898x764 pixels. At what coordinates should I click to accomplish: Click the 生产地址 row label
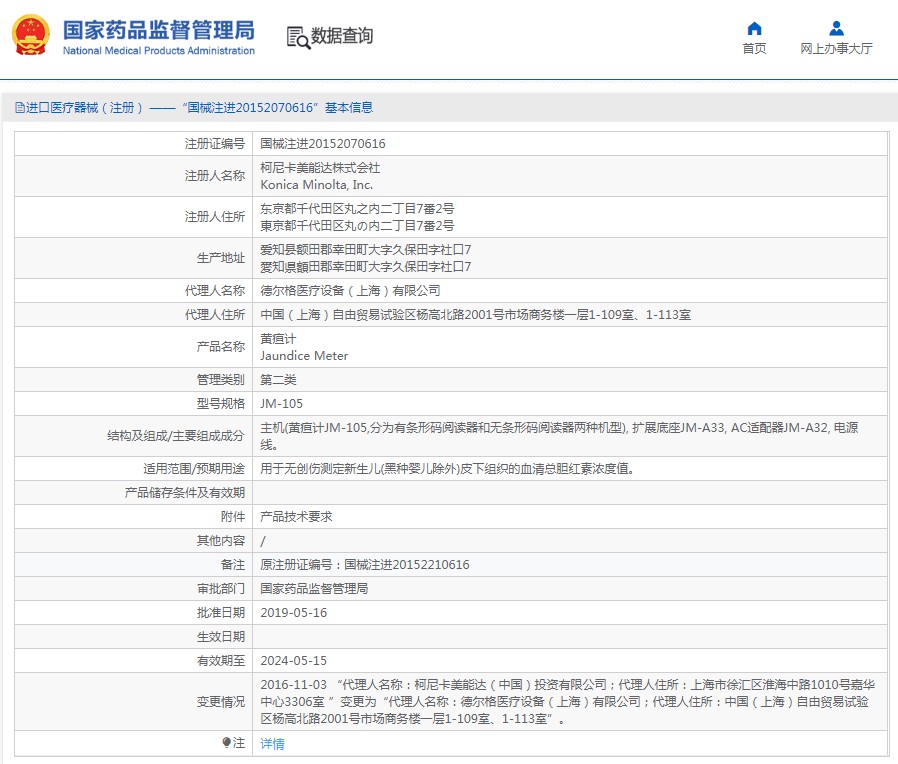[x=220, y=258]
